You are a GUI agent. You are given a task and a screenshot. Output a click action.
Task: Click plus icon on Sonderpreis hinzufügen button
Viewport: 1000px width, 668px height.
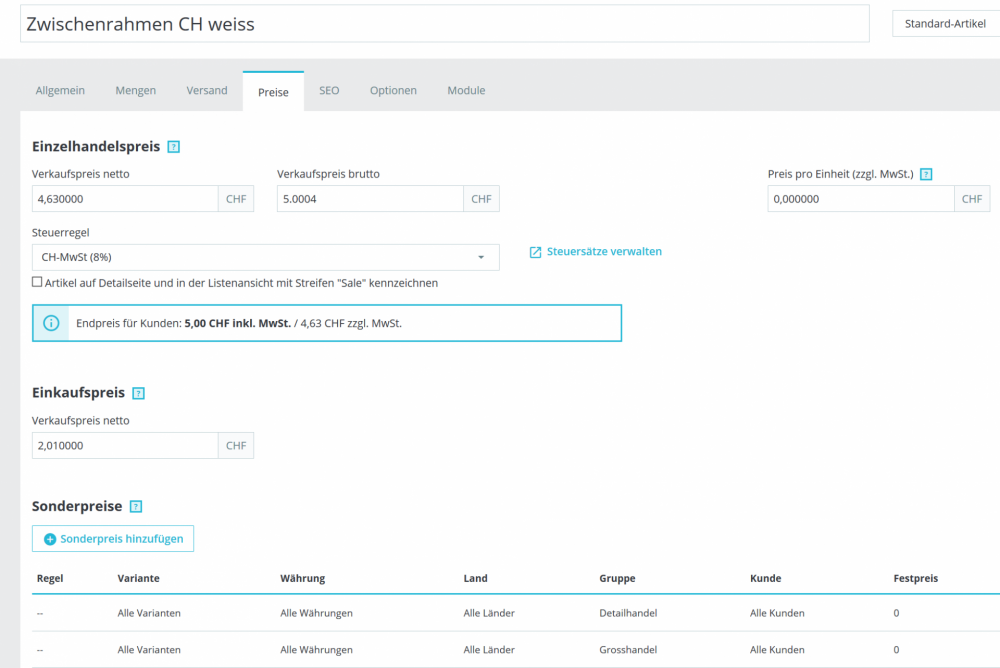pos(50,539)
